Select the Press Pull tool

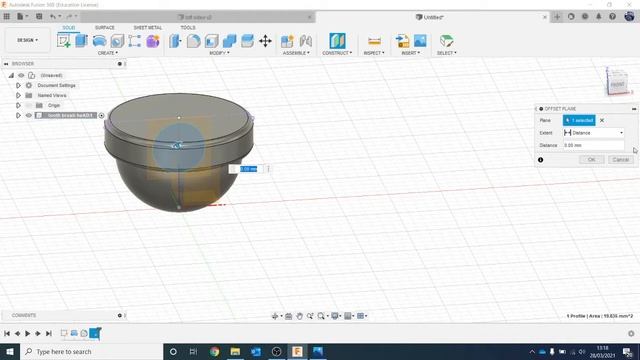[x=176, y=41]
